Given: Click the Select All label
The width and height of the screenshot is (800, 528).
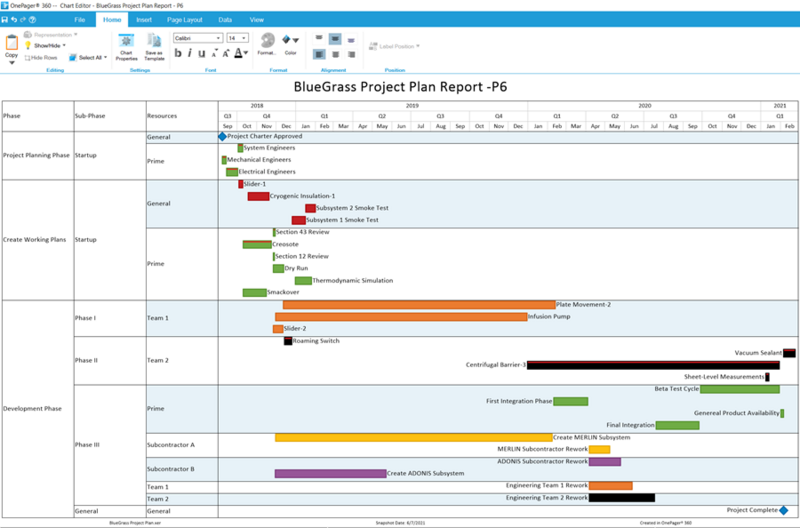Looking at the screenshot, I should 90,58.
